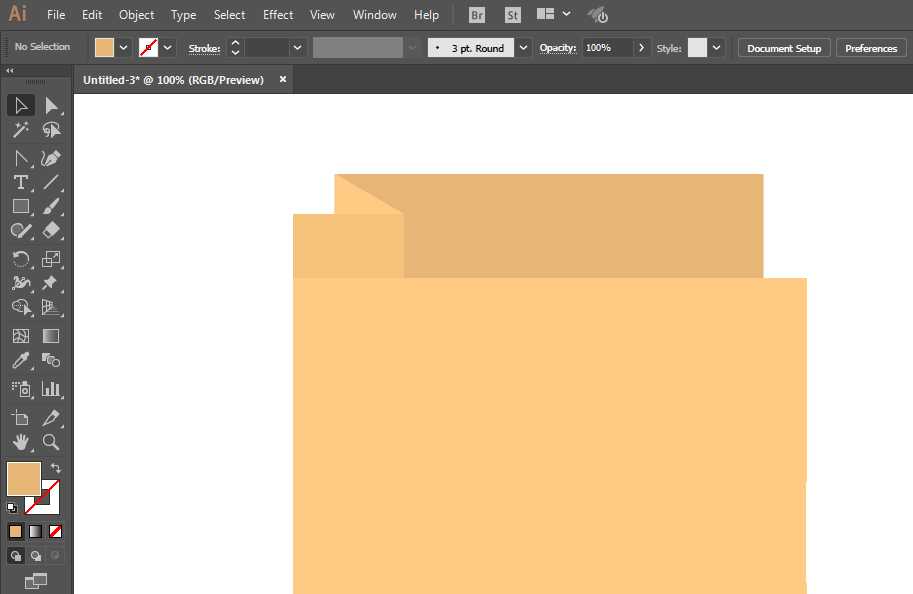Open Adobe Bridge with the Br icon
Screen dimensions: 913x594
(477, 15)
